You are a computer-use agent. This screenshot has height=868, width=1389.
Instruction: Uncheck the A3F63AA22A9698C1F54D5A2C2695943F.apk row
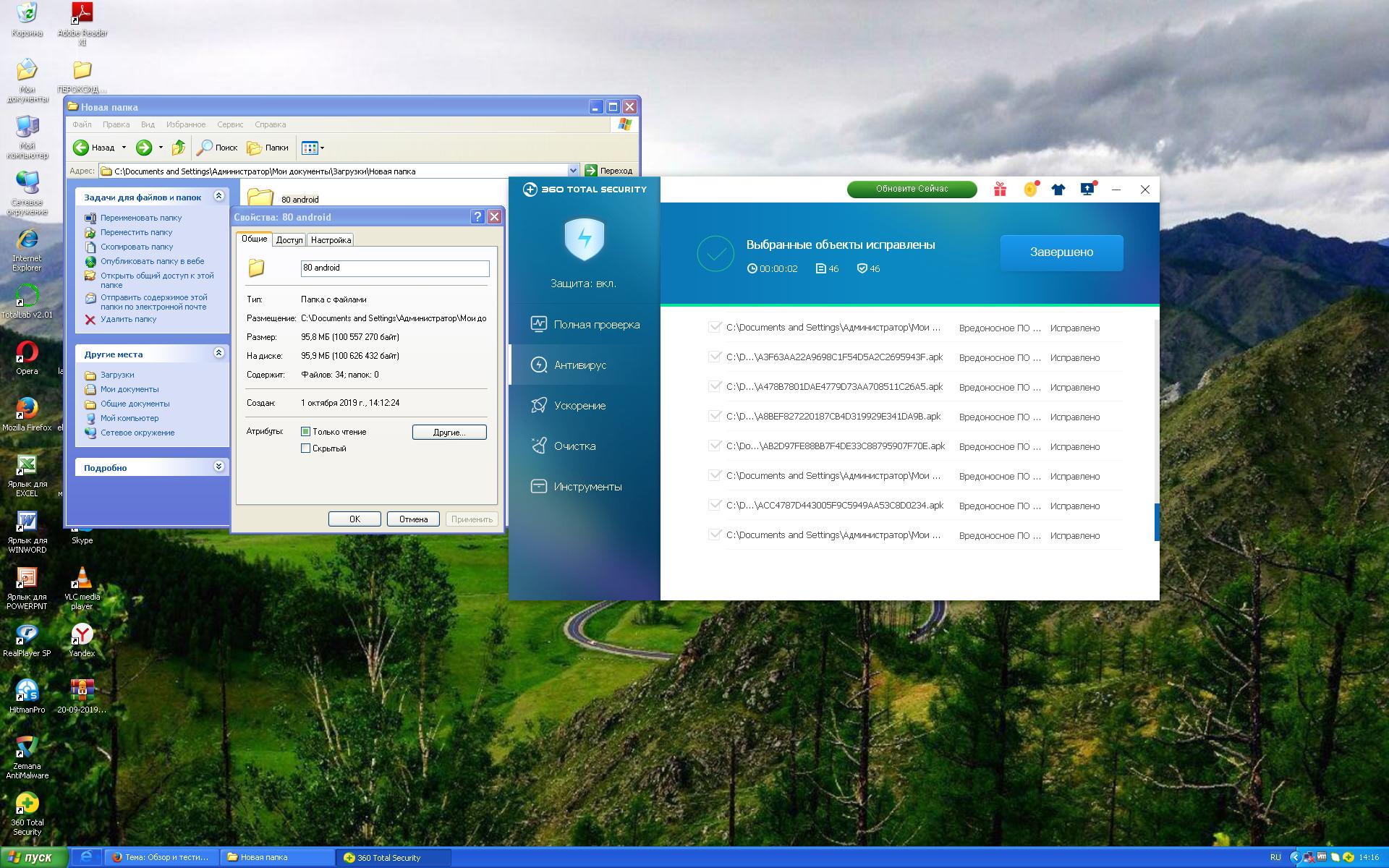715,357
